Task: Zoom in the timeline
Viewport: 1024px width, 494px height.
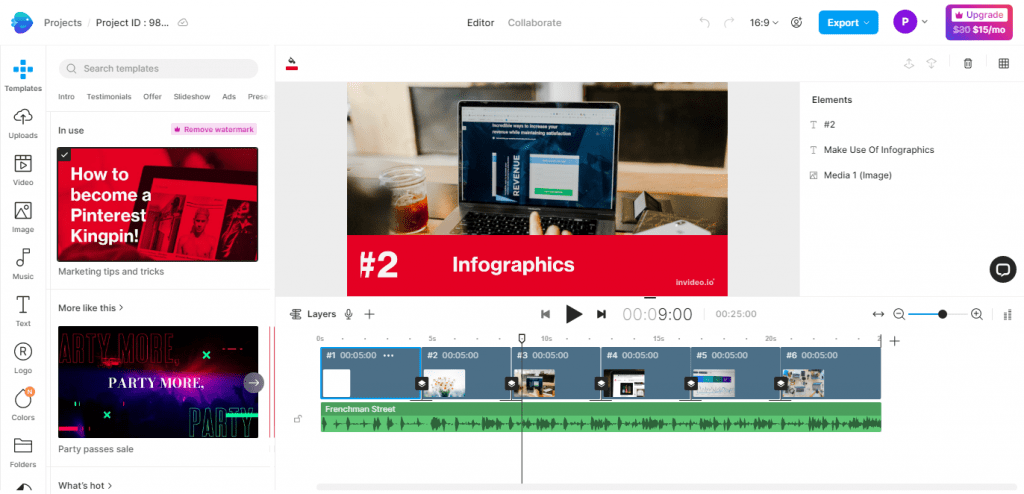Action: pyautogui.click(x=977, y=314)
